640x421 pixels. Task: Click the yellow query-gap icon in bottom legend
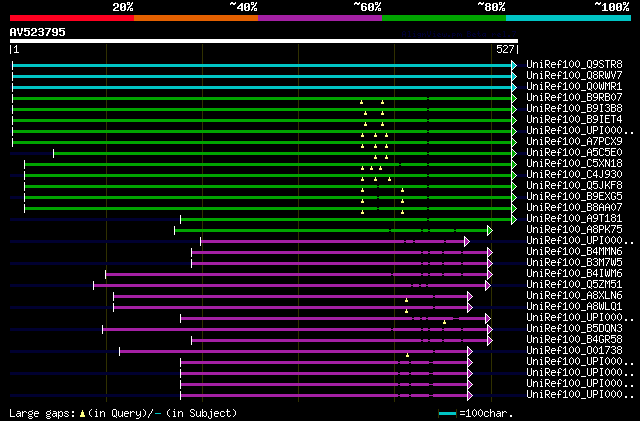click(x=82, y=414)
